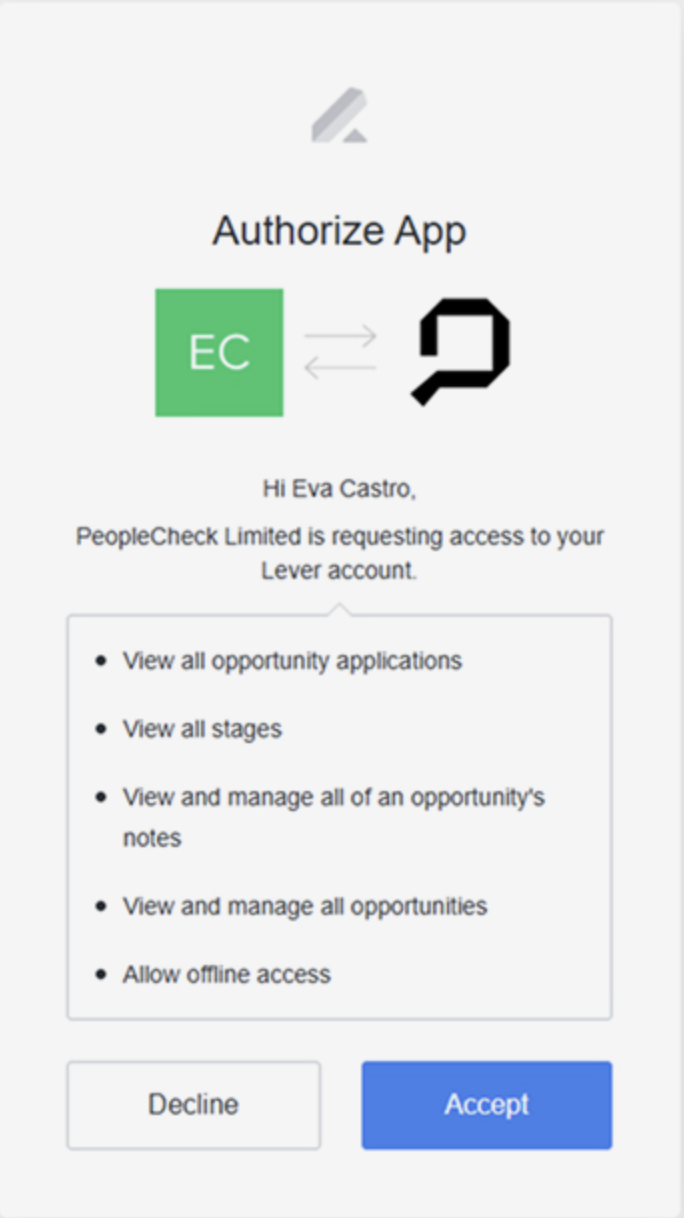Decline the authorization request

(194, 1105)
